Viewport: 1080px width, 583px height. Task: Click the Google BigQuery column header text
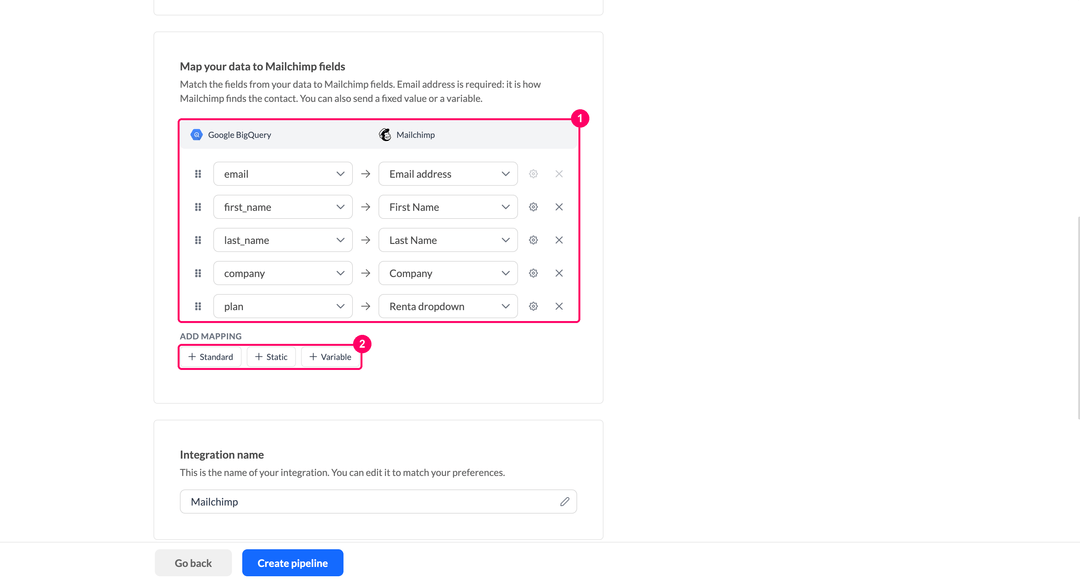pyautogui.click(x=240, y=134)
